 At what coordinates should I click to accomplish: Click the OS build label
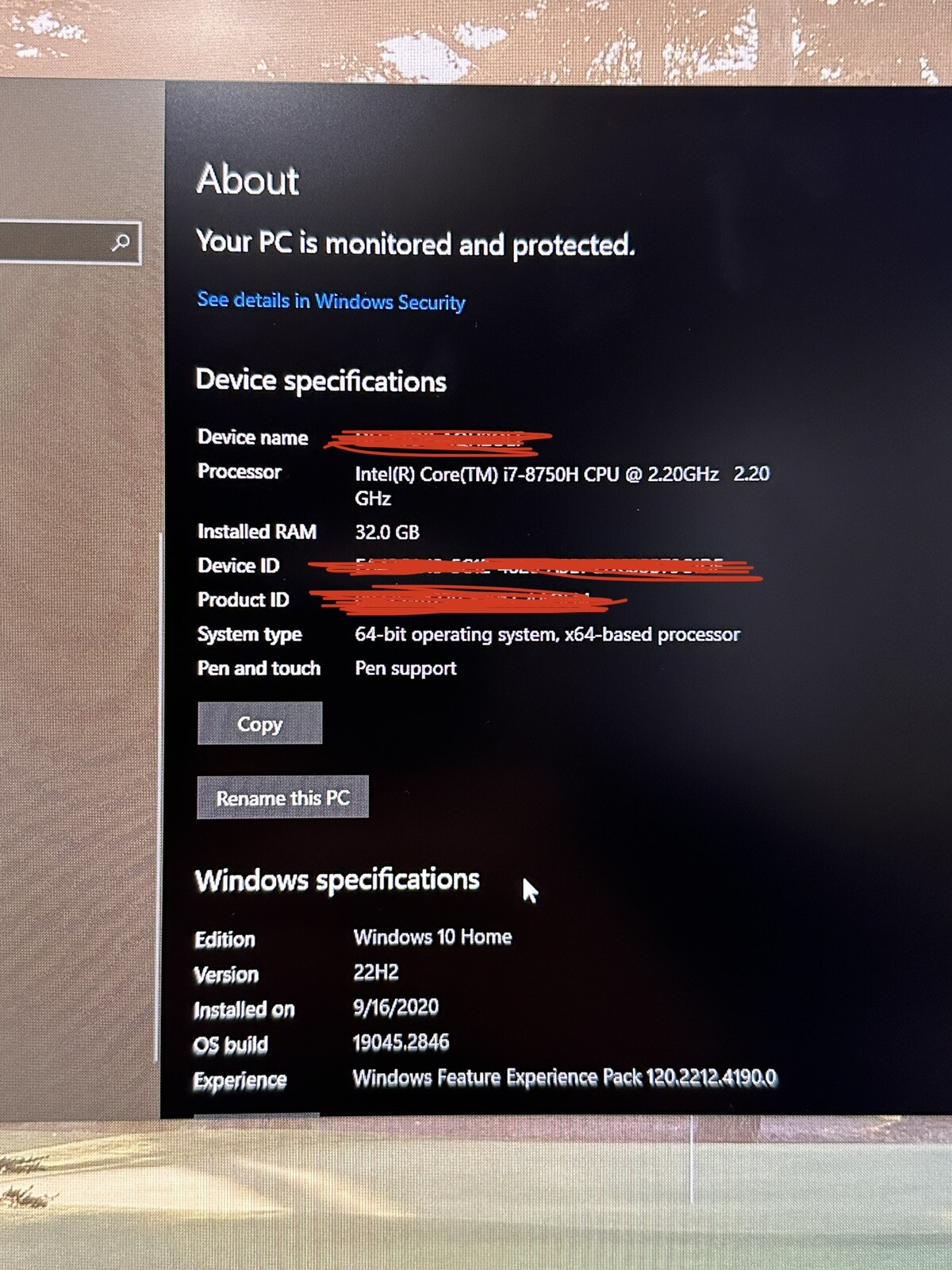click(231, 1045)
